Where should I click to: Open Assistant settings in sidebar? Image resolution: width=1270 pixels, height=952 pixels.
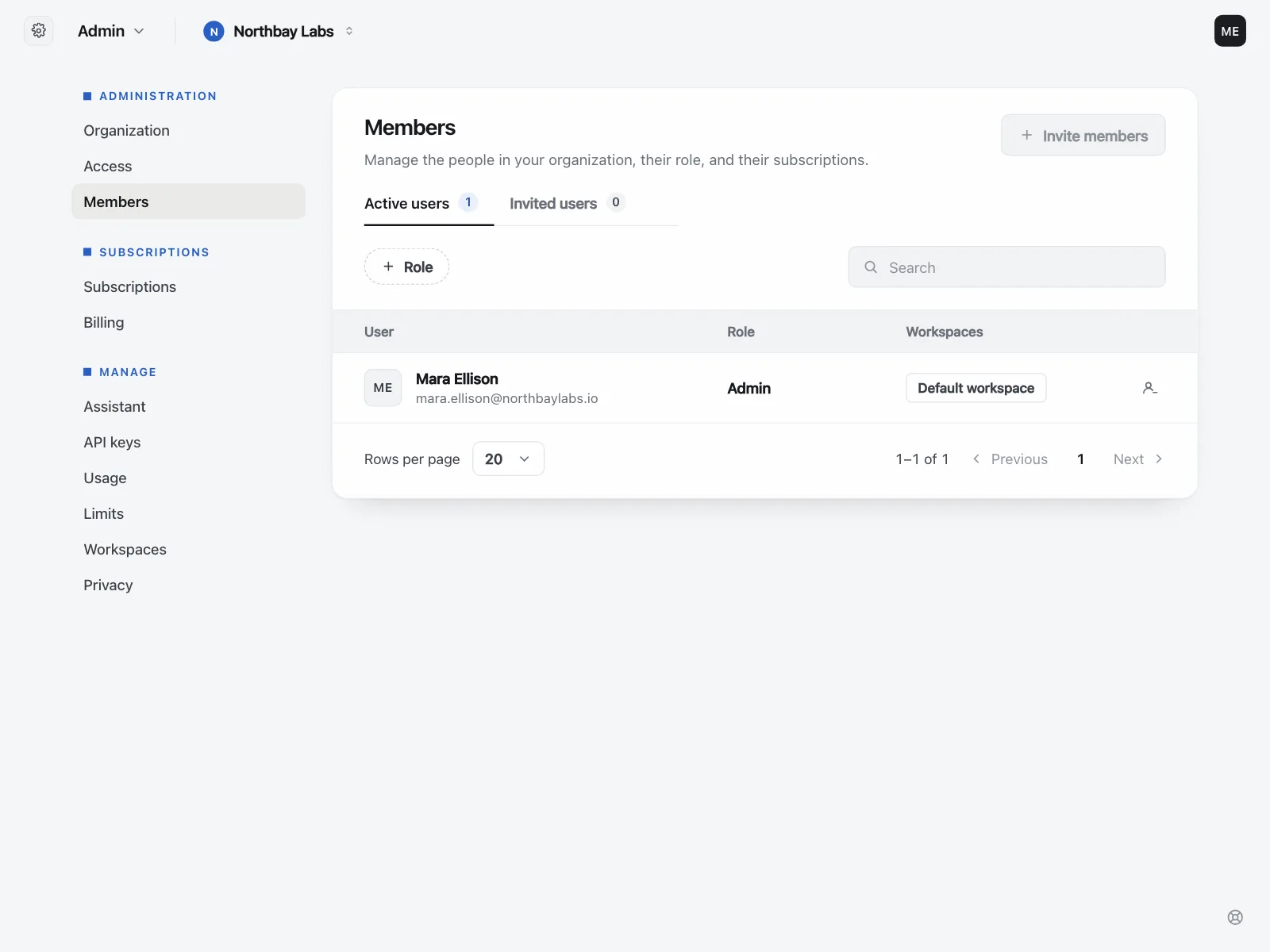point(188,406)
